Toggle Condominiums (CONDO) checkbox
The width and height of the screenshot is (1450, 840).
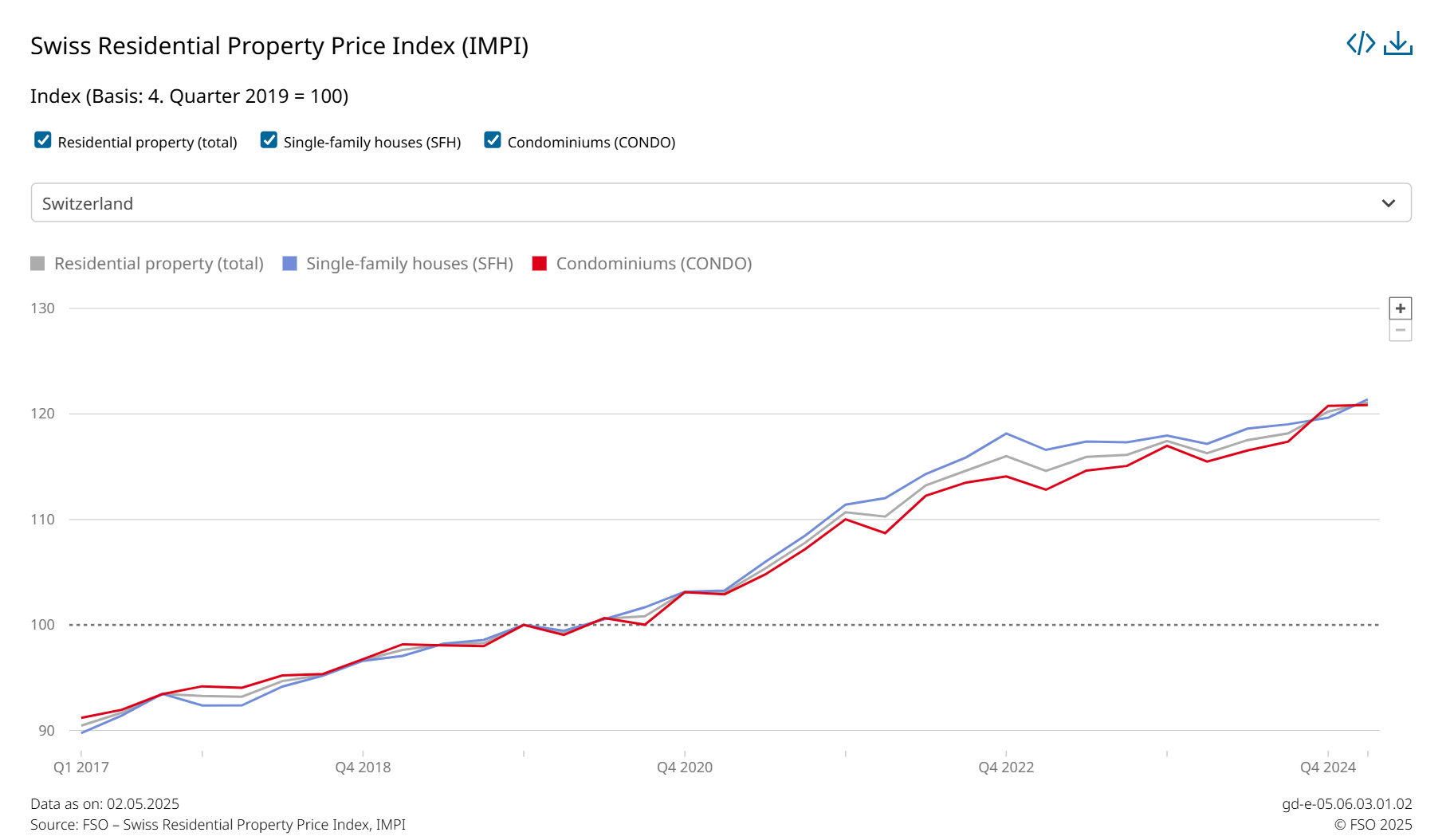[x=493, y=141]
